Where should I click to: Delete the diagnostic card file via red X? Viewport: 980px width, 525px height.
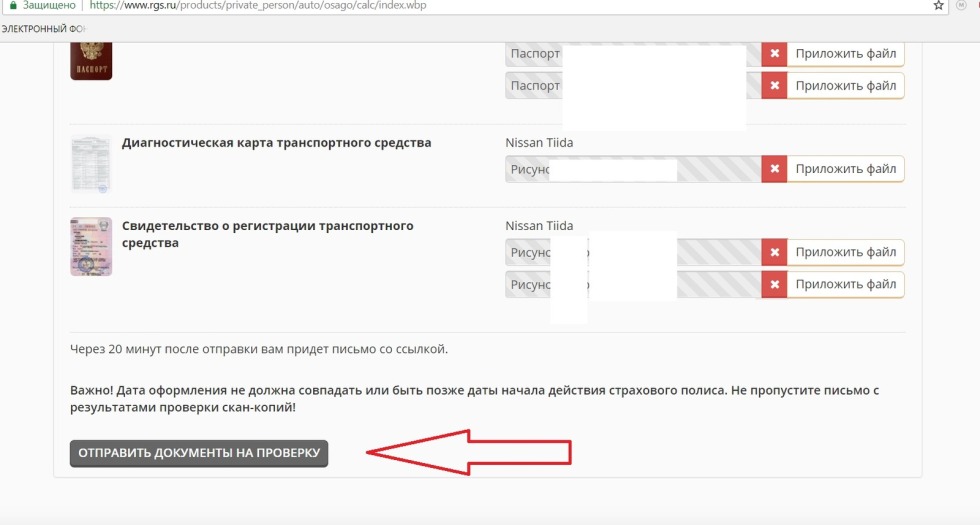[774, 169]
